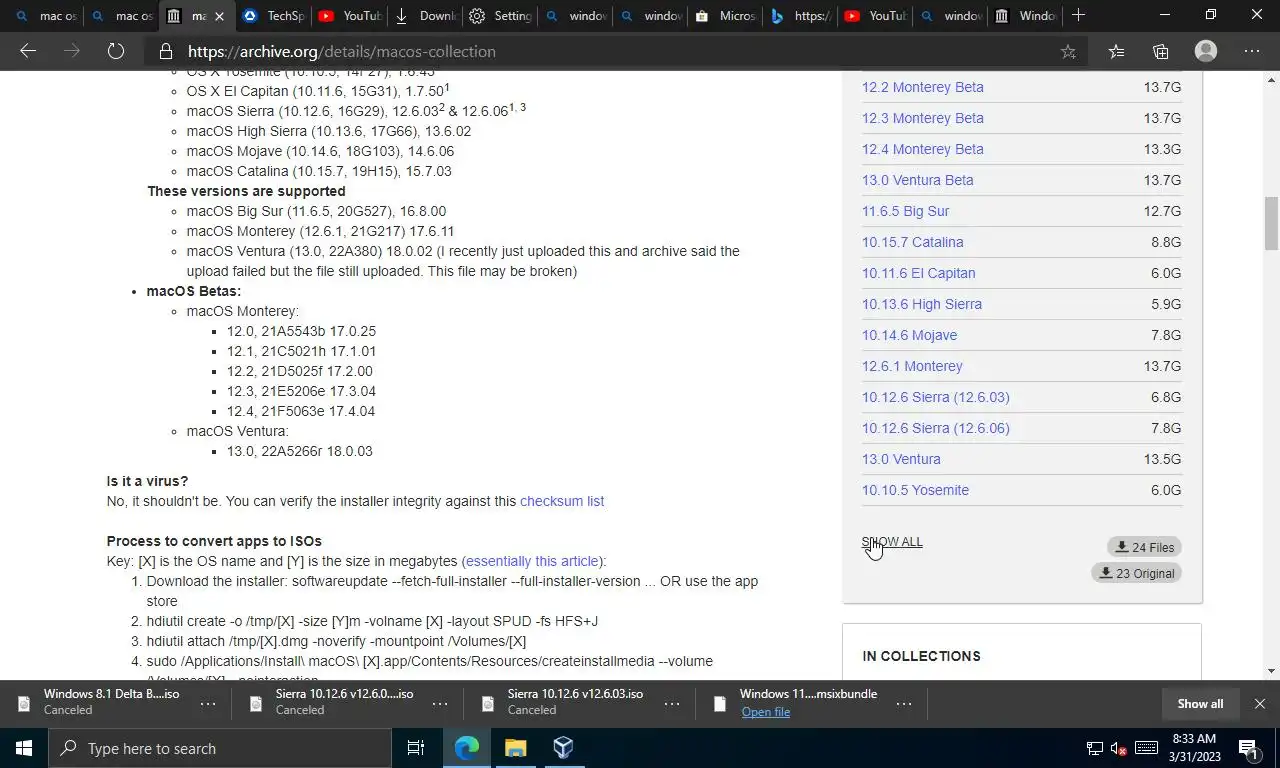Screen dimensions: 1280x768
Task: Open the Favorites list in the toolbar
Action: coord(1116,51)
